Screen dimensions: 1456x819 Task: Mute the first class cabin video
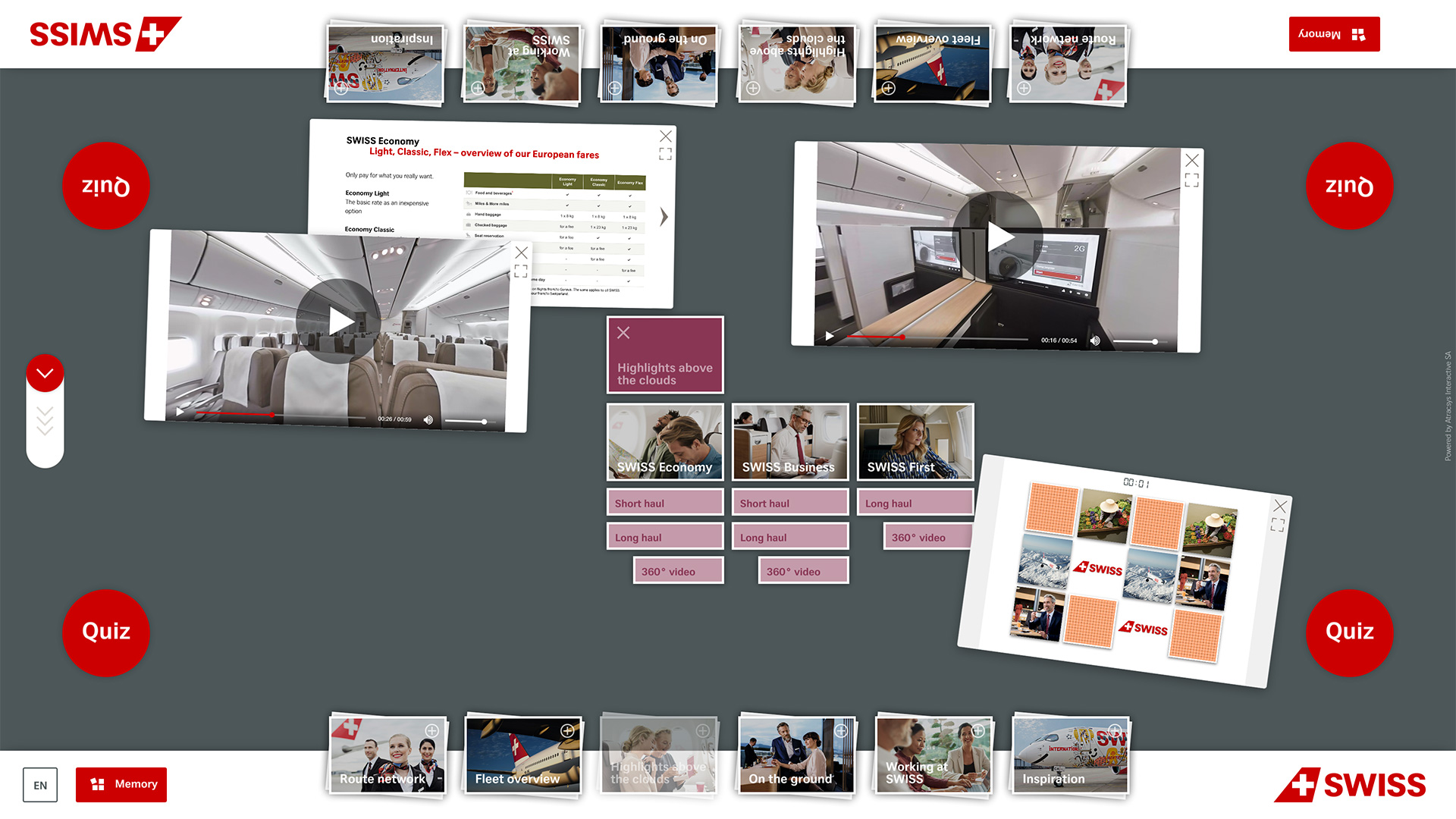(1094, 340)
